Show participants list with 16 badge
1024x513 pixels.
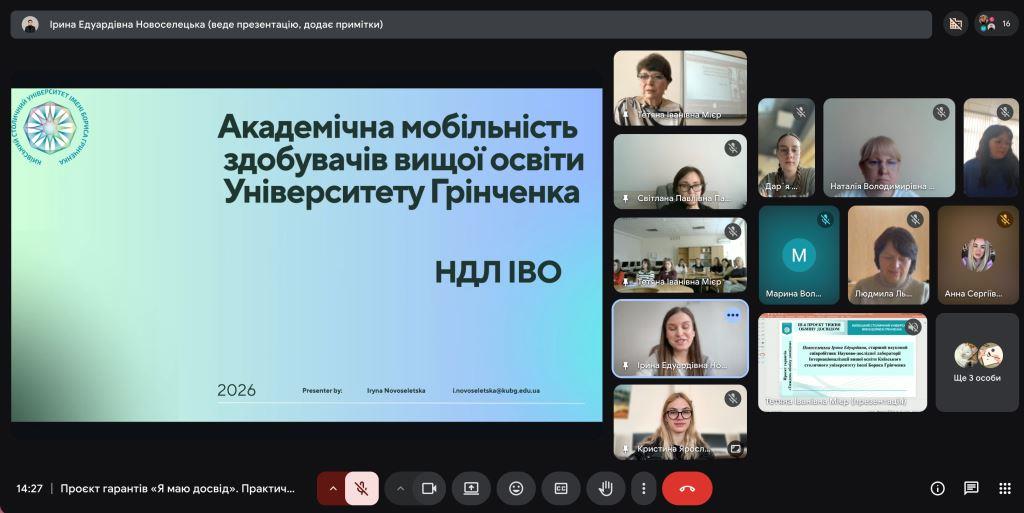(995, 24)
